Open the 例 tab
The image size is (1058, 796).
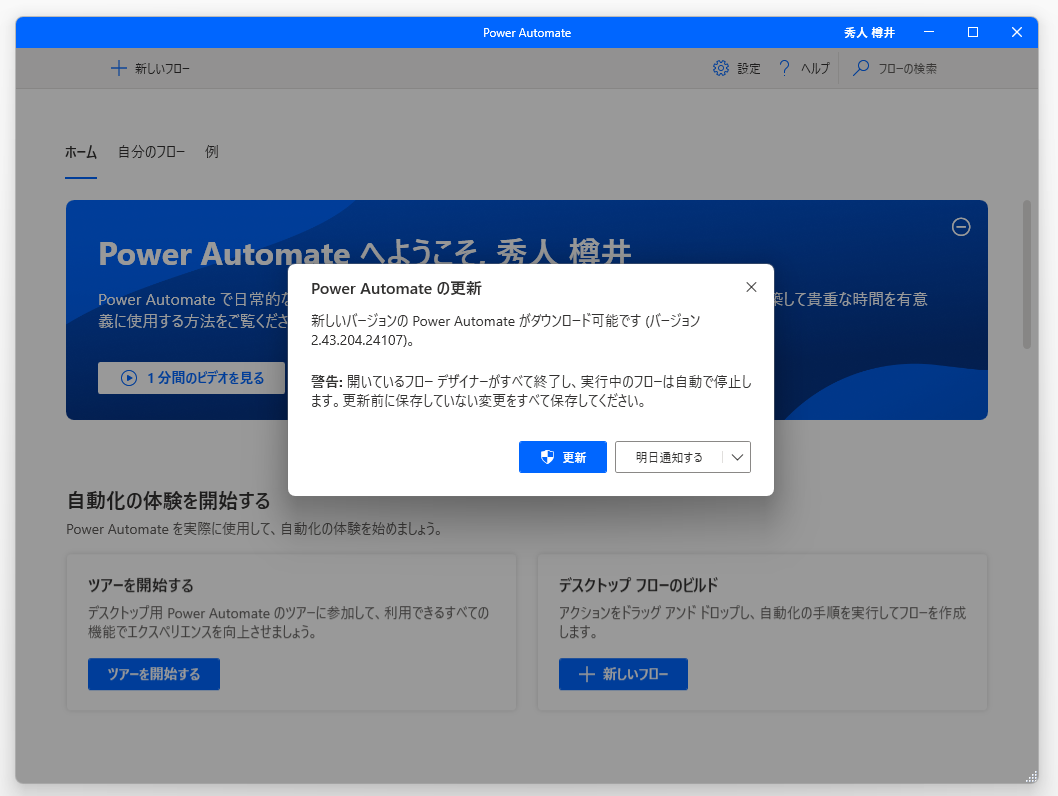click(211, 152)
